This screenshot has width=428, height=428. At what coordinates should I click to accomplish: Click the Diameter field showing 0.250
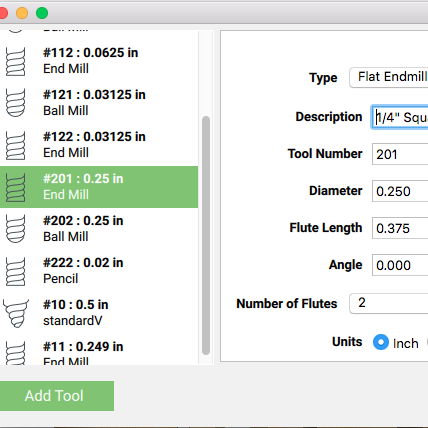click(x=400, y=191)
